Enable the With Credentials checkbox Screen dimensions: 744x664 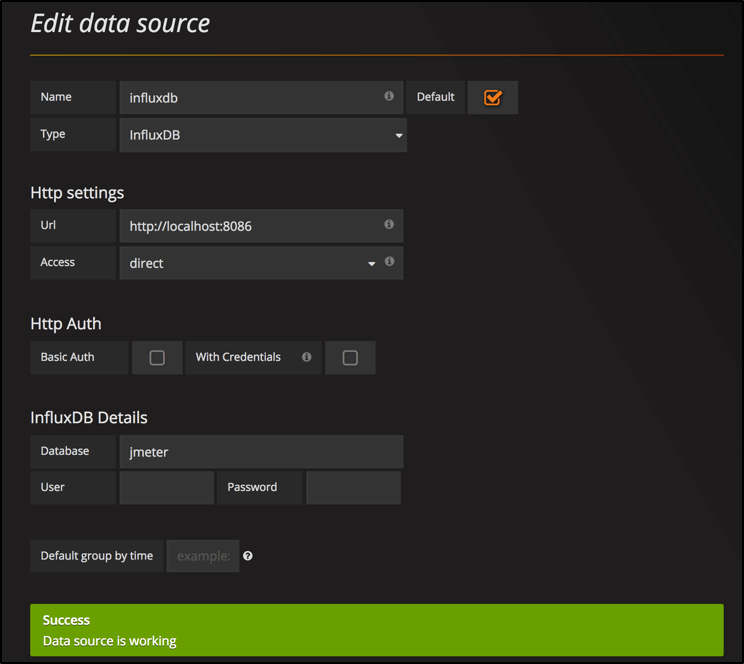[350, 357]
